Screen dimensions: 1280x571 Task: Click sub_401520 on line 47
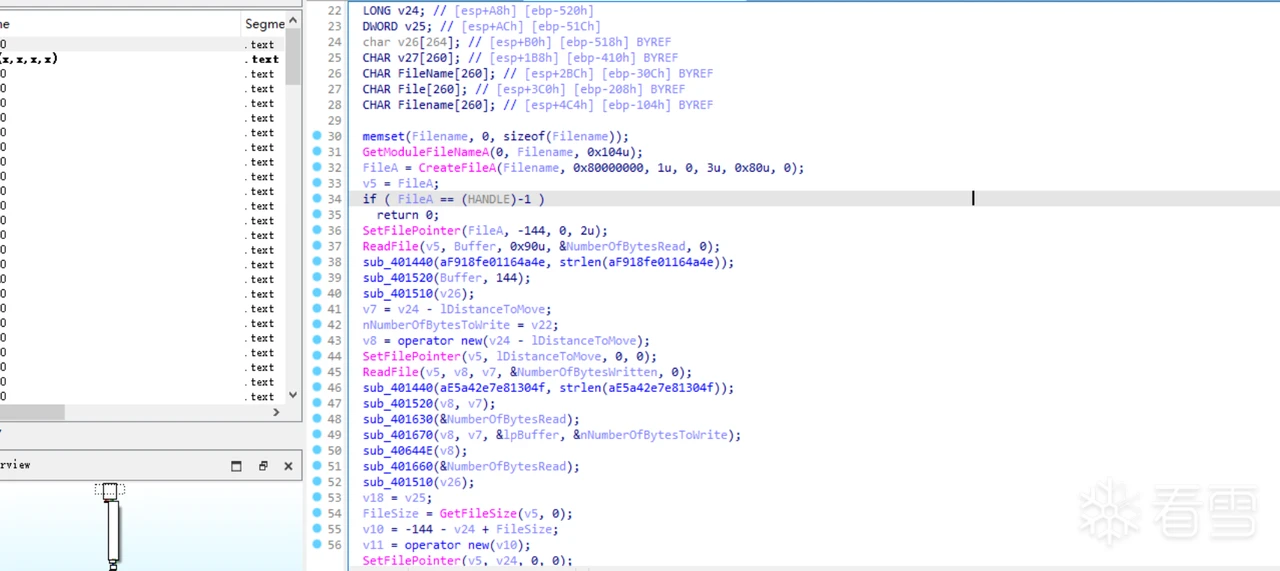[x=398, y=404]
